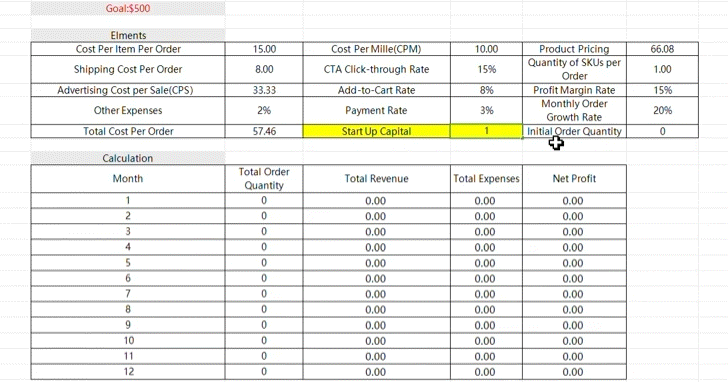The width and height of the screenshot is (728, 382).
Task: Select the Net Profit column header
Action: coord(574,179)
